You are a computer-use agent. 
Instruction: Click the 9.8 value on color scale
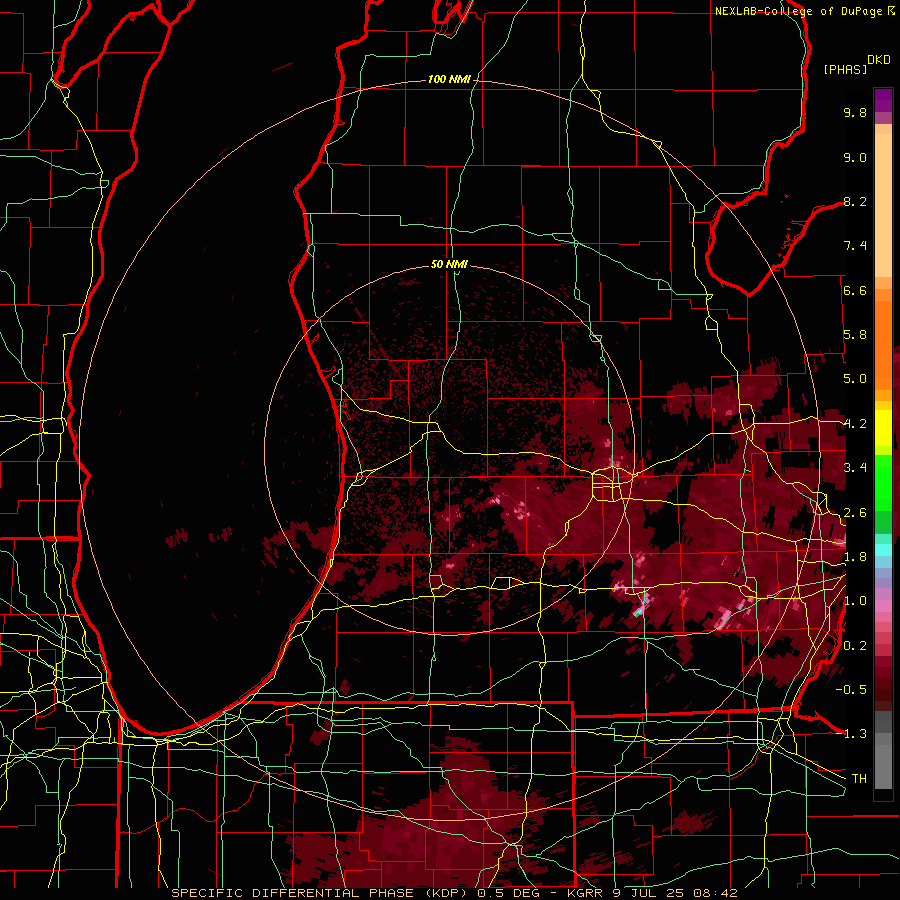pyautogui.click(x=855, y=112)
